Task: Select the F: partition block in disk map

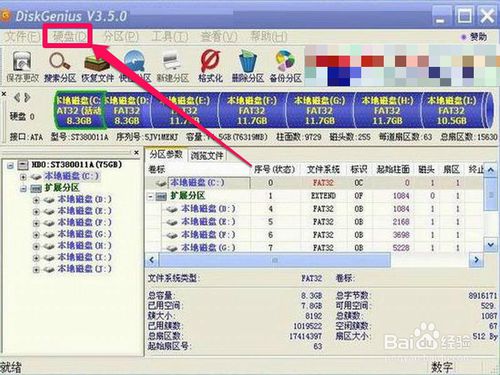Action: point(252,110)
